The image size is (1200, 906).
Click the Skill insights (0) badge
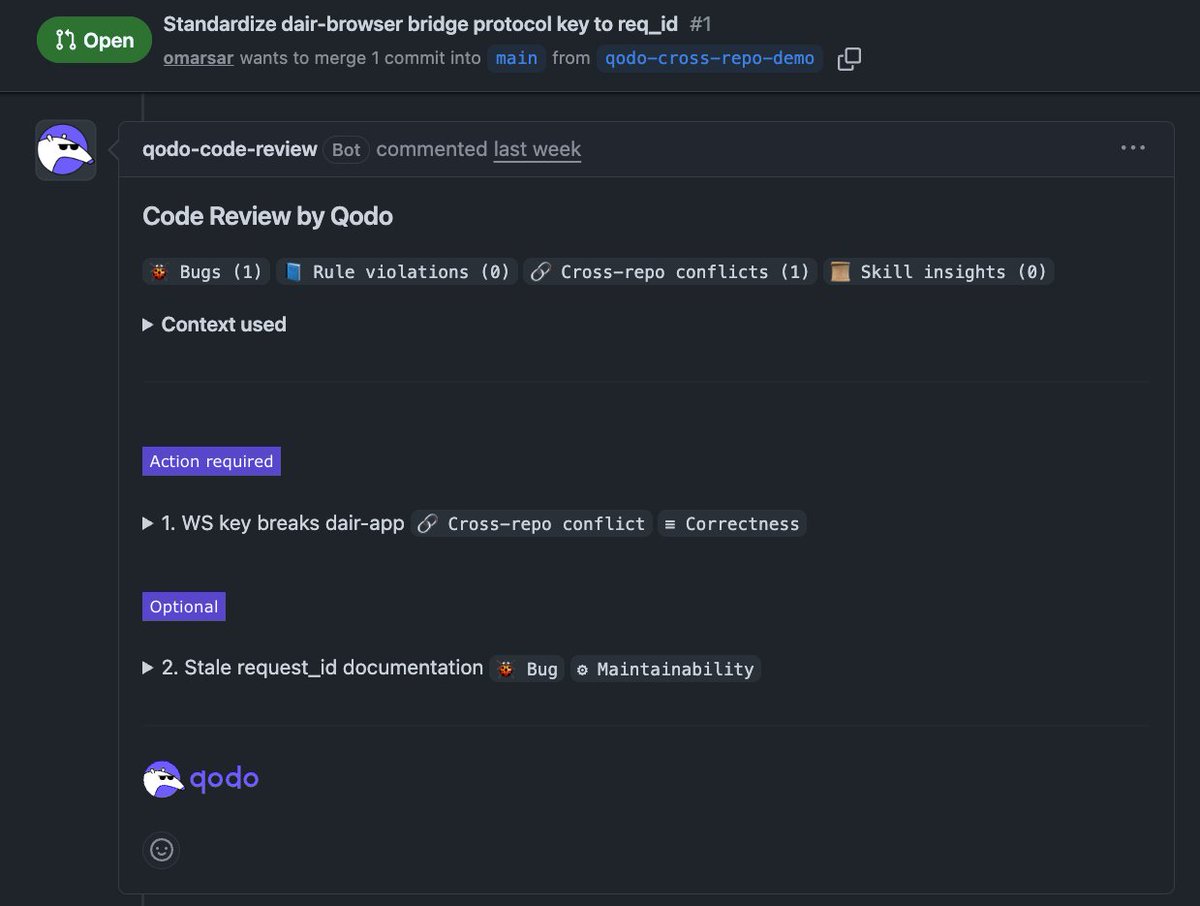[939, 272]
